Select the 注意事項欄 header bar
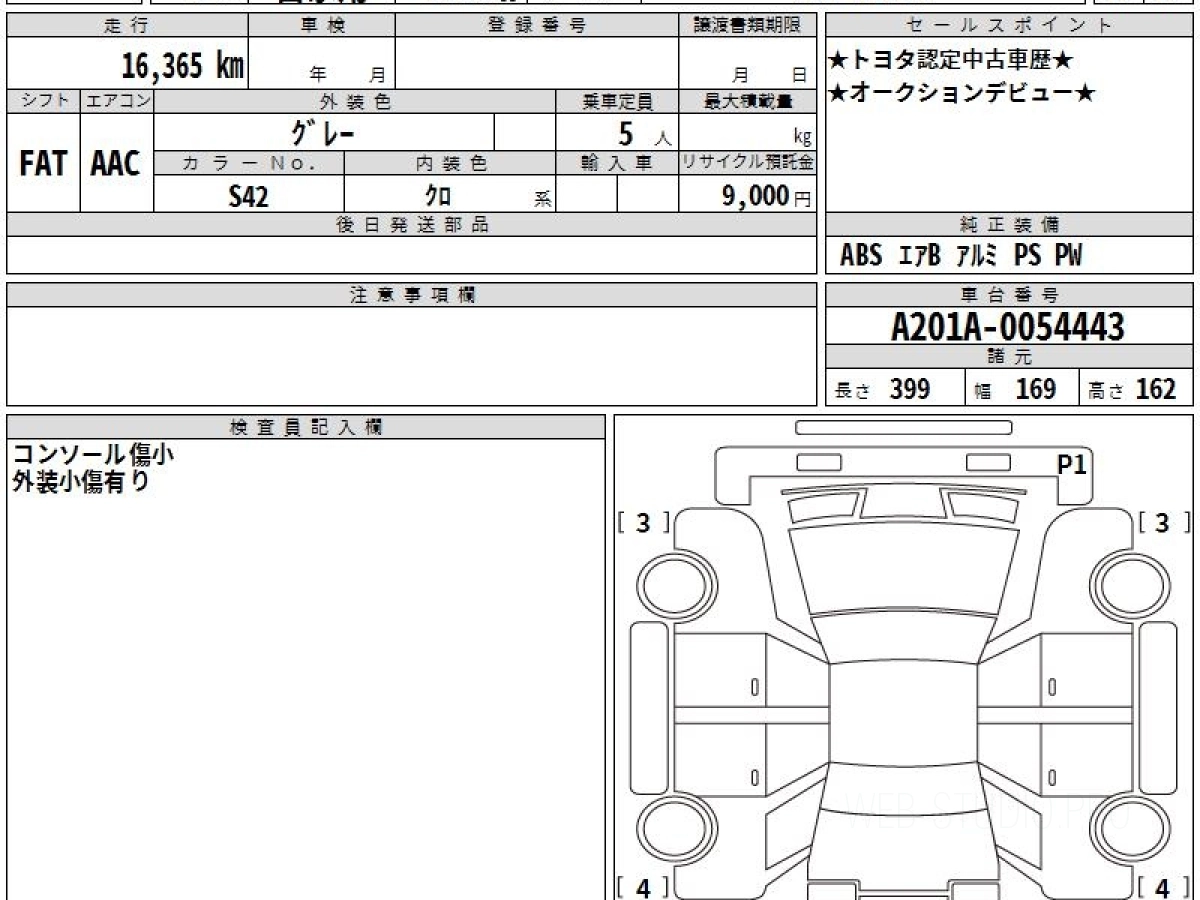This screenshot has width=1200, height=900. (412, 295)
